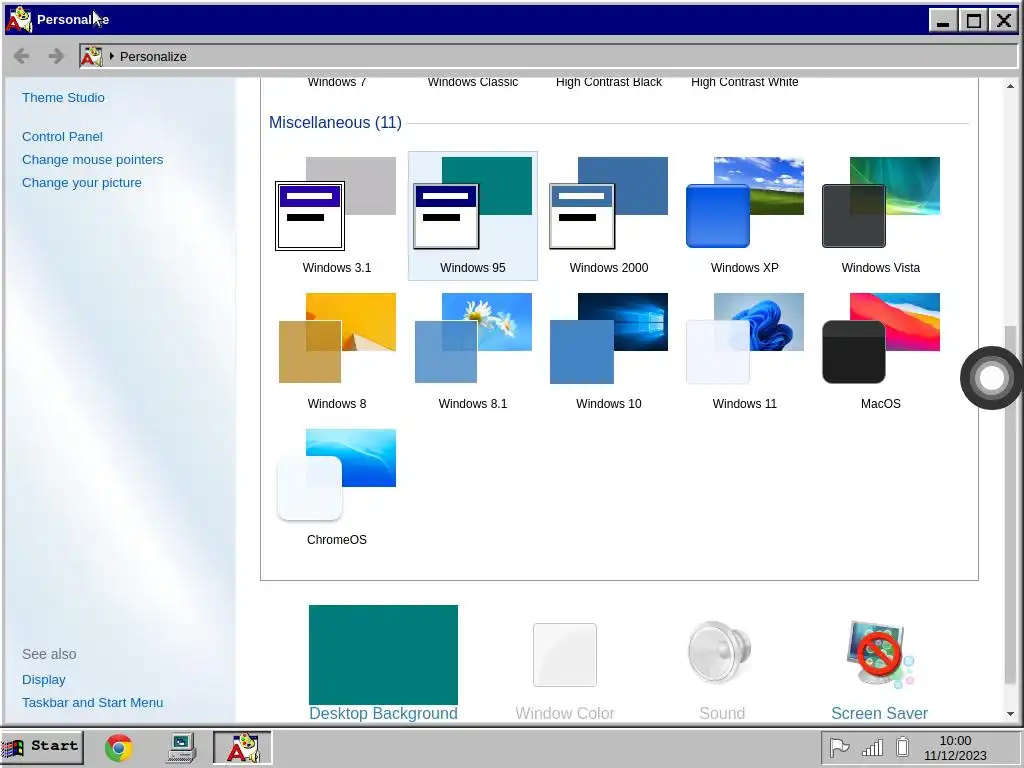Click the Personalize breadcrumb arrow

(x=112, y=56)
